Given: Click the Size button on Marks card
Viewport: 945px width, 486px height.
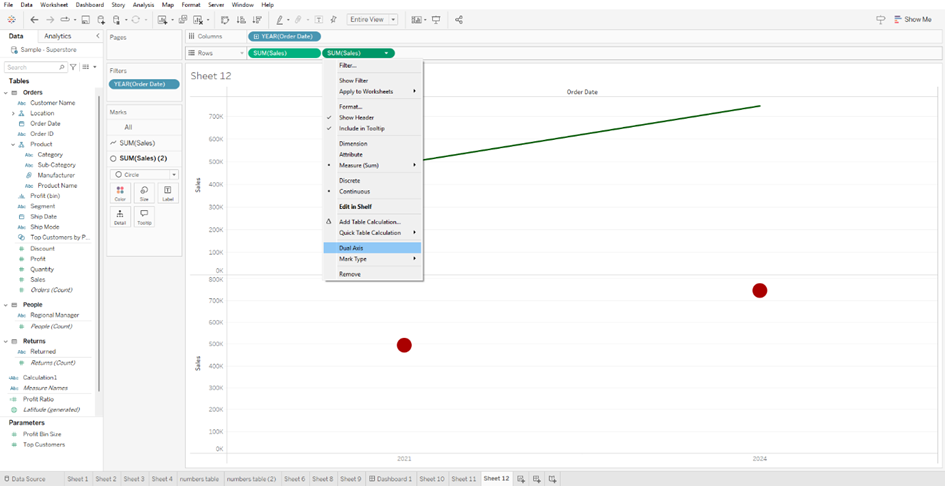Looking at the screenshot, I should pyautogui.click(x=144, y=194).
